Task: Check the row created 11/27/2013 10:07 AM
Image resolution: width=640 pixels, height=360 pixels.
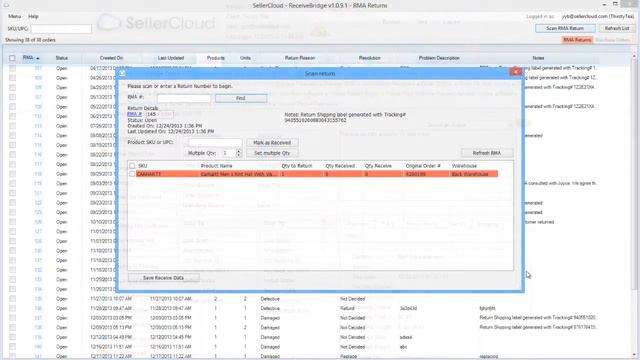Action: click(x=12, y=299)
